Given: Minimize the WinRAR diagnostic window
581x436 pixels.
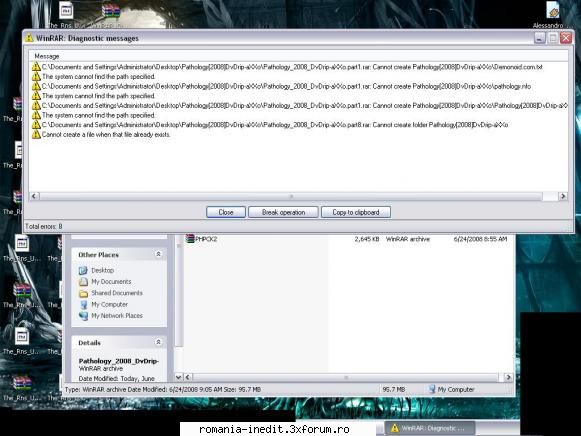Looking at the screenshot, I should (x=540, y=38).
